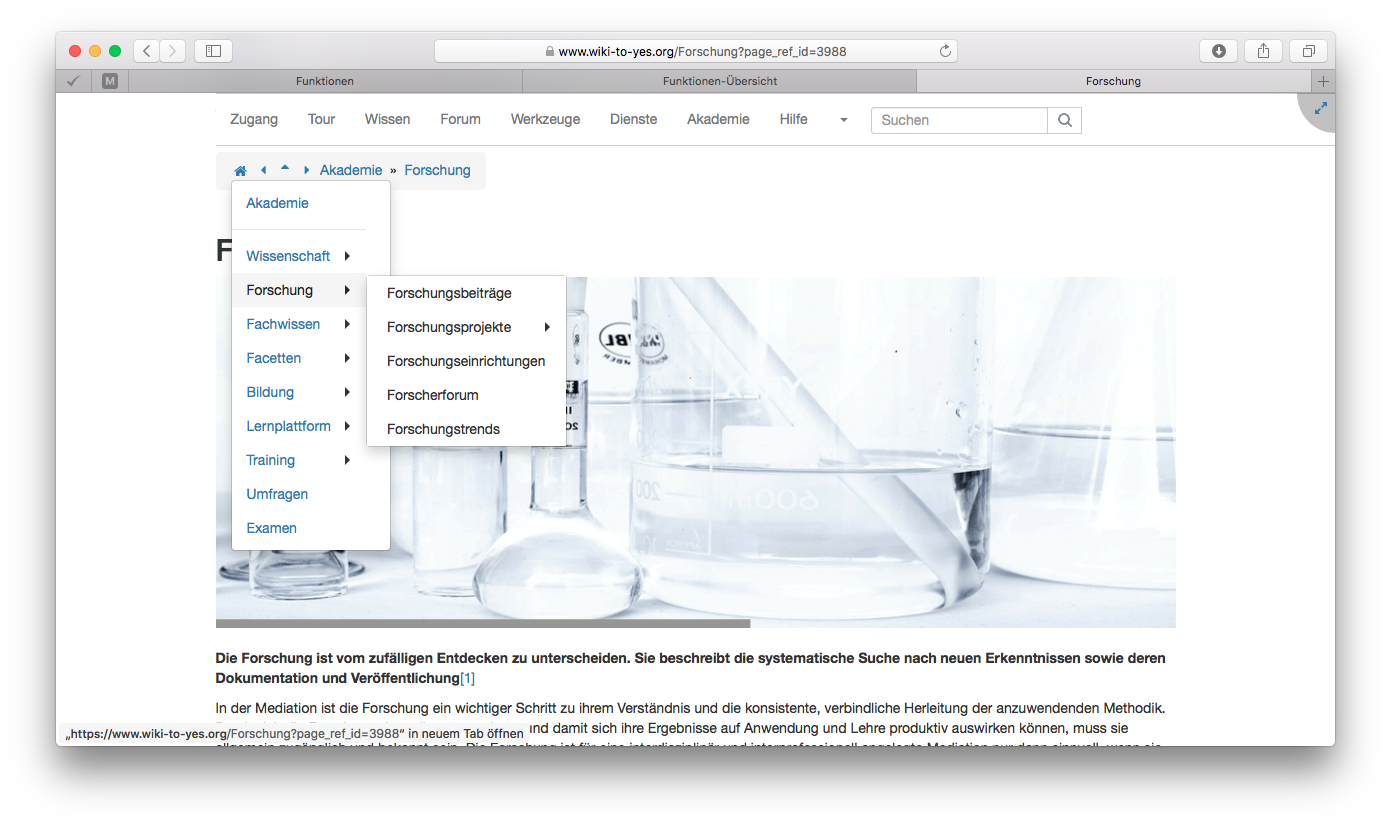
Task: Click into the Suchen search field
Action: [958, 120]
